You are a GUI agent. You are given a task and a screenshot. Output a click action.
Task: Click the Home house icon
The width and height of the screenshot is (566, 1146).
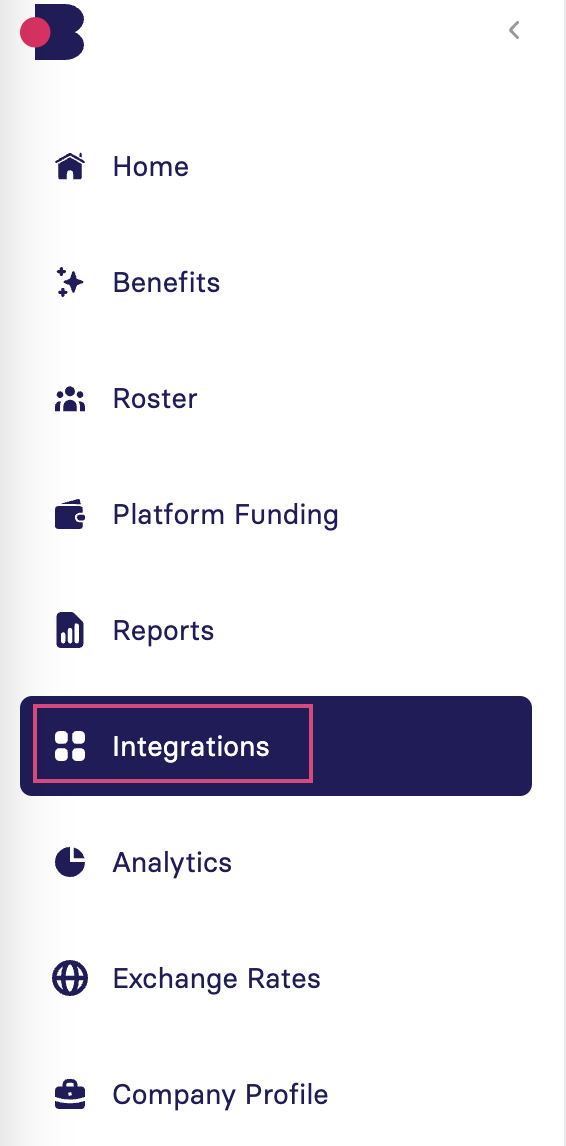pyautogui.click(x=70, y=166)
